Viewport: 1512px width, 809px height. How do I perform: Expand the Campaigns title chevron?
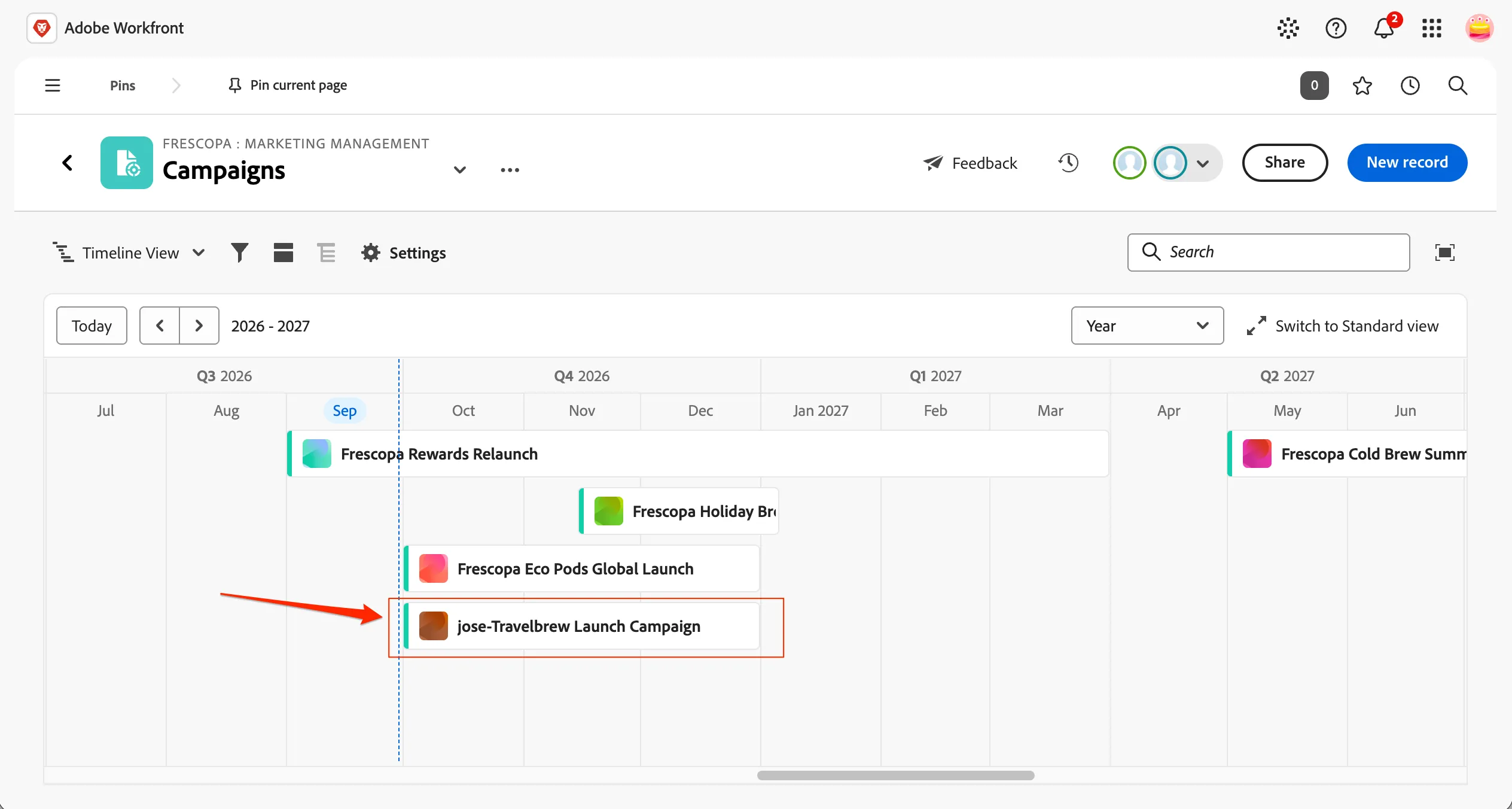(x=460, y=170)
